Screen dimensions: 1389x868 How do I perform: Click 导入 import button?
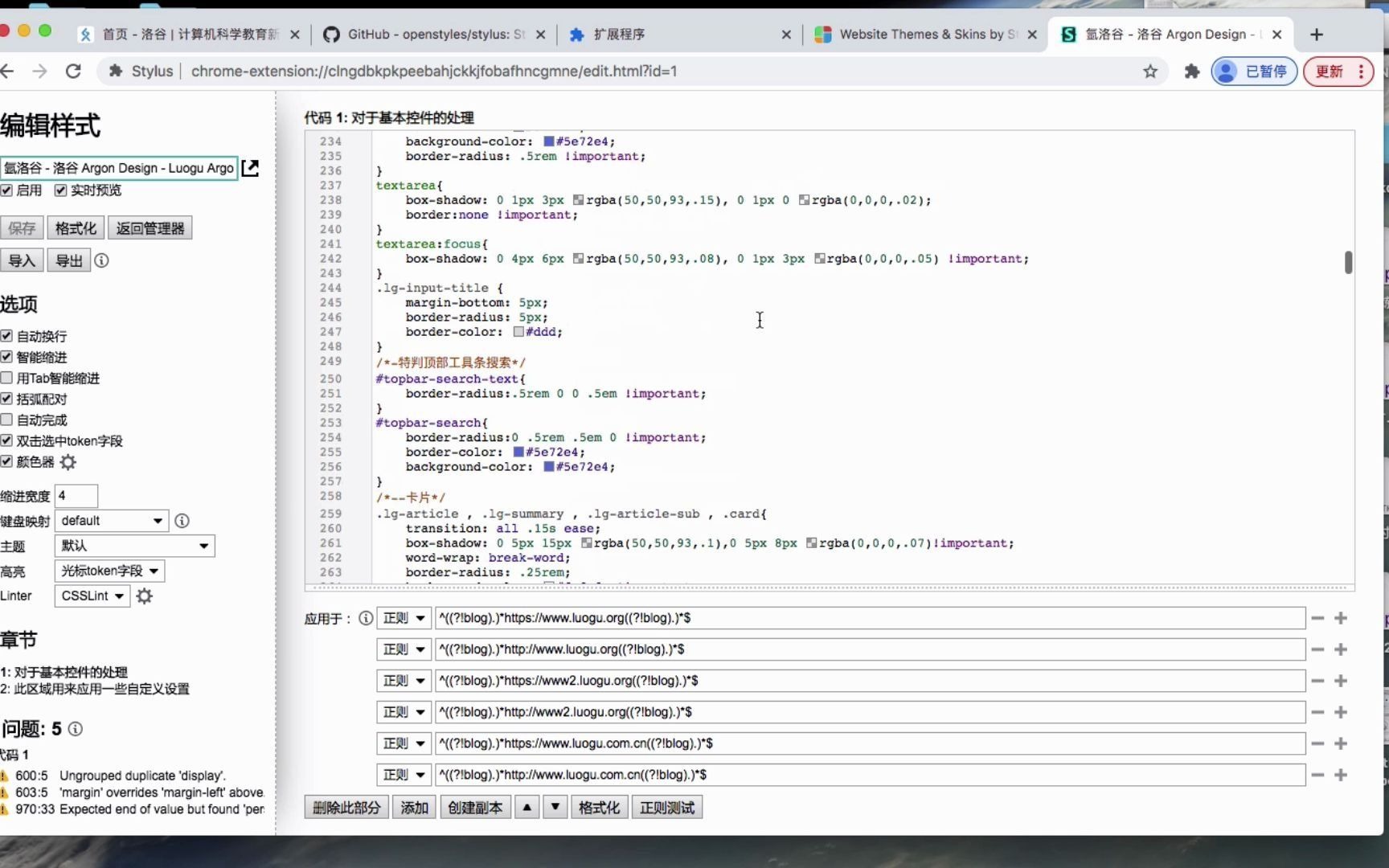(22, 260)
